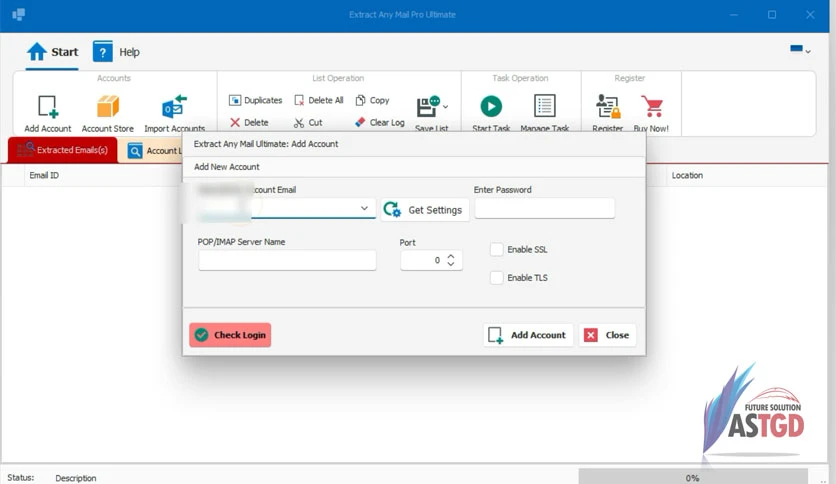The width and height of the screenshot is (836, 484).
Task: Click the application icon in the title bar
Action: click(x=19, y=14)
